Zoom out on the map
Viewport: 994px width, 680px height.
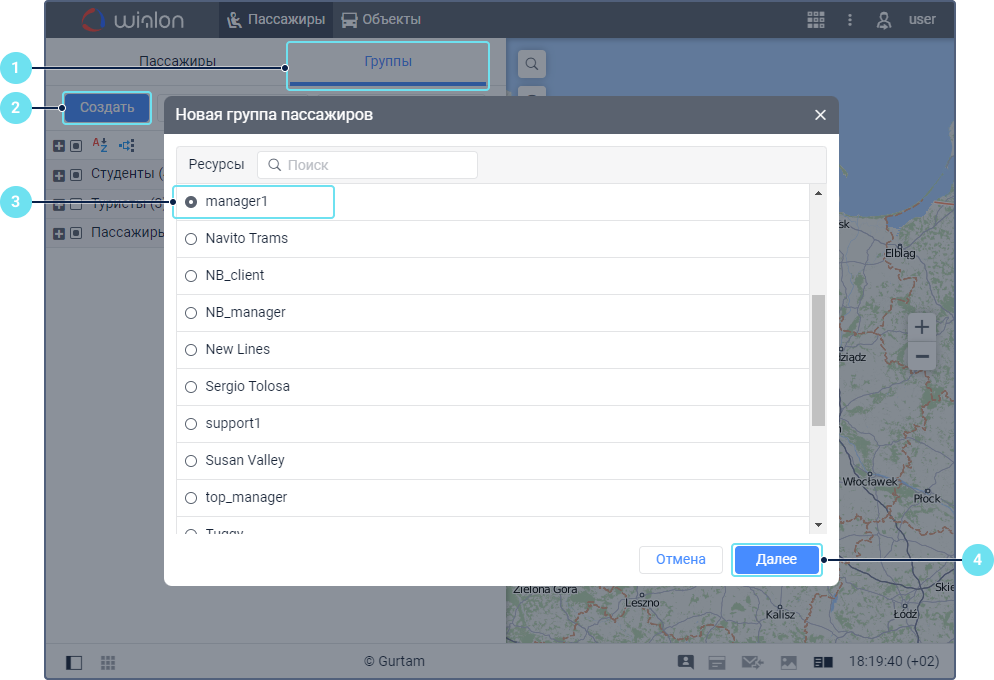[x=922, y=357]
